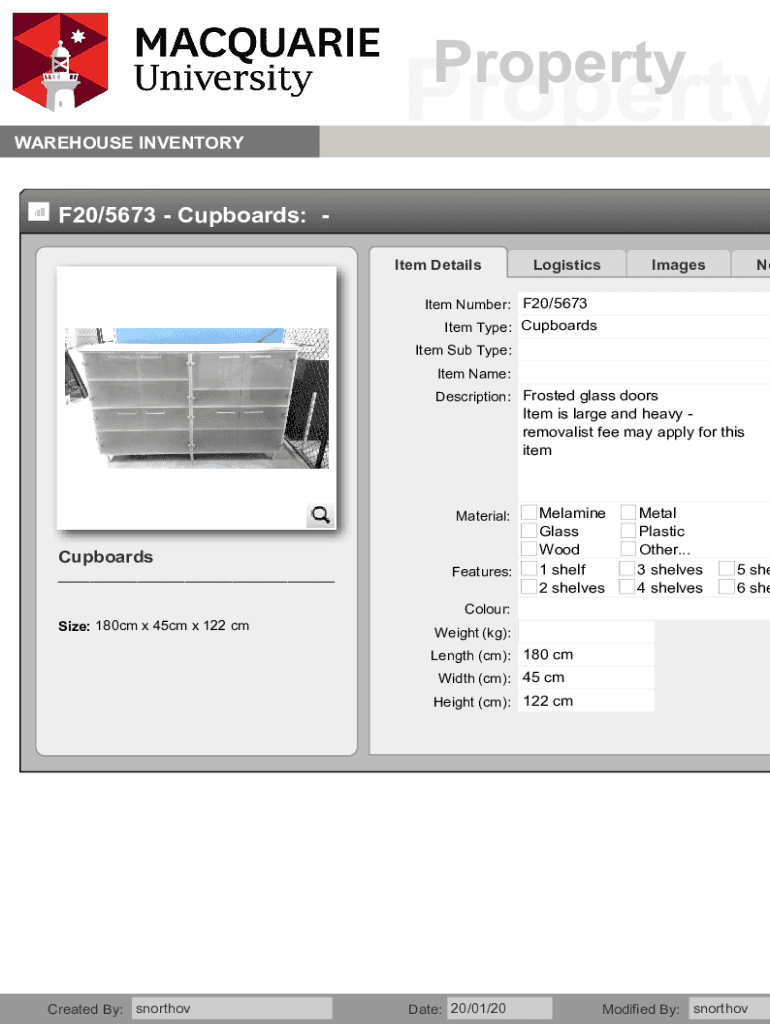
Task: Check the Metal material option
Action: [x=628, y=513]
